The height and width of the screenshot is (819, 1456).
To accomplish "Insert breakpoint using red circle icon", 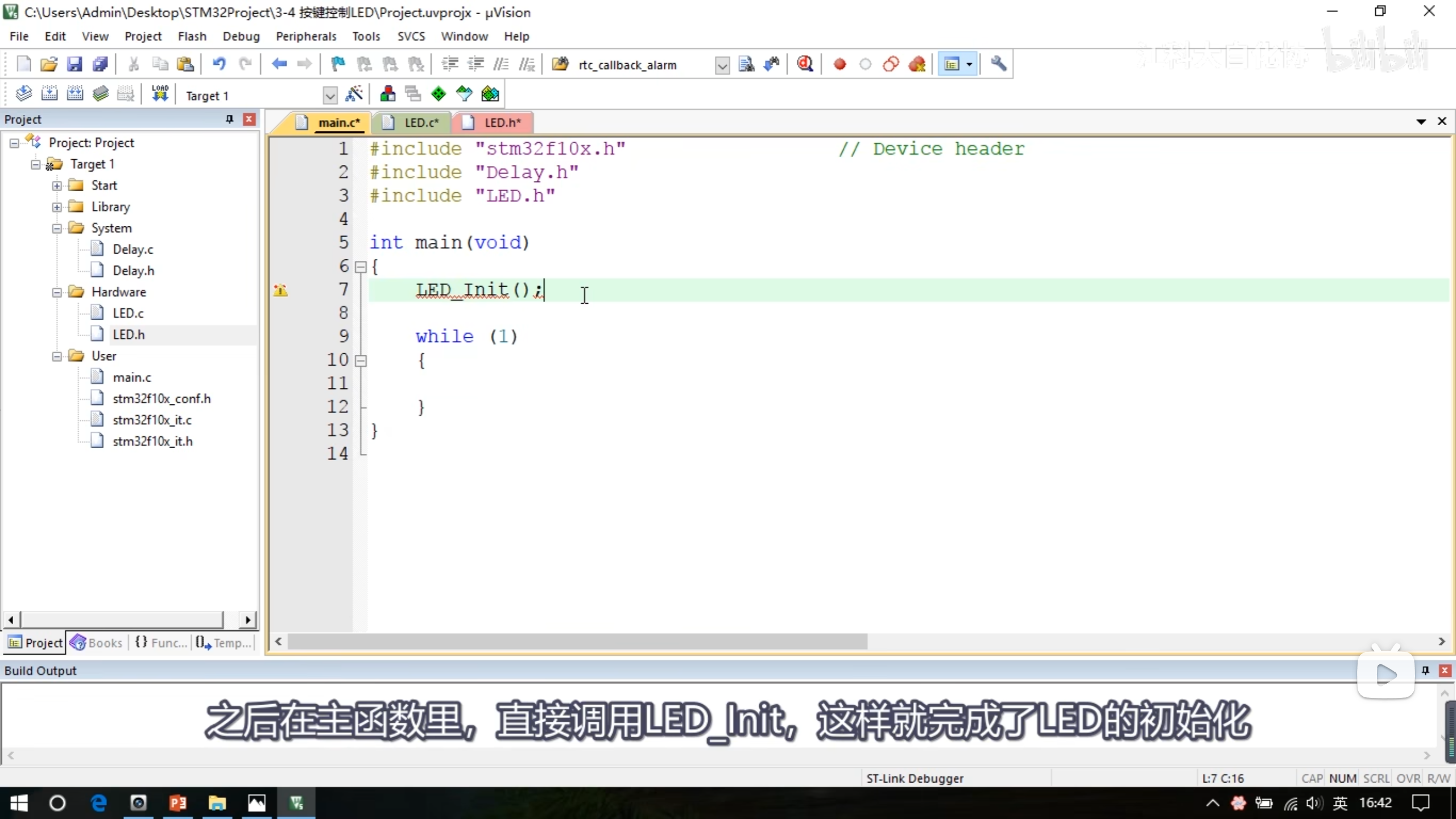I will tap(839, 64).
